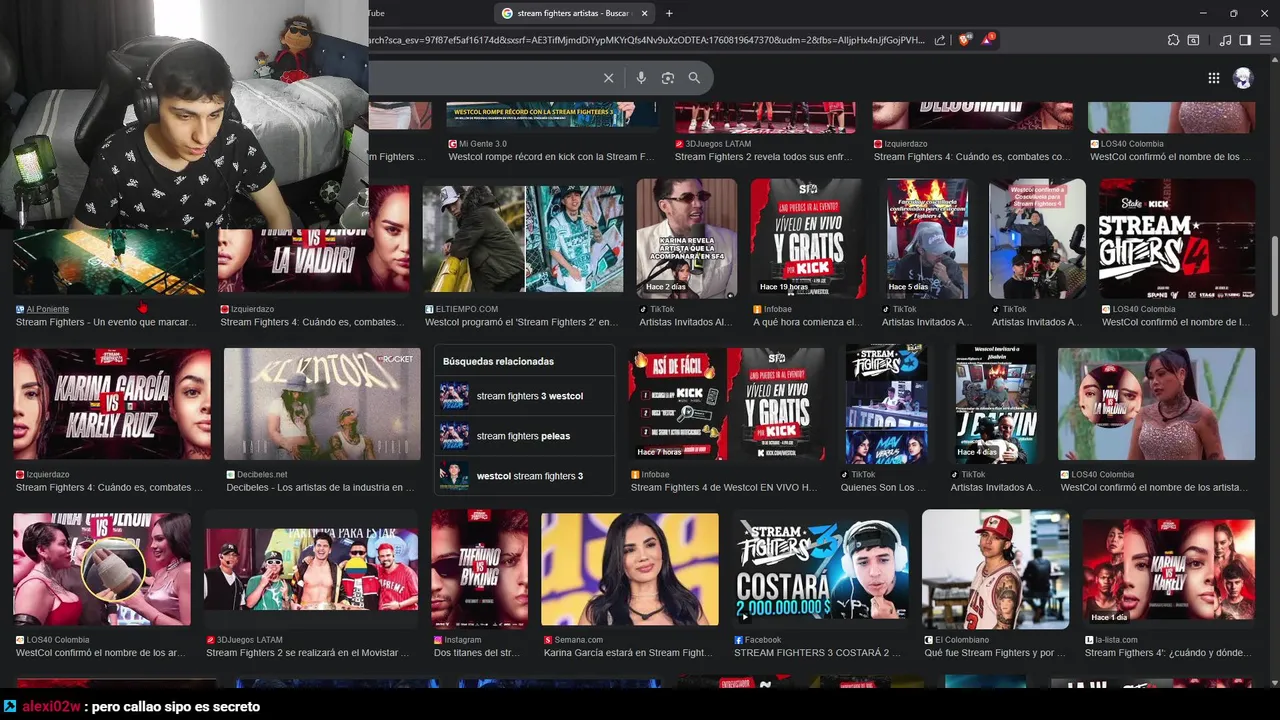Open 'Así de fácil' Infobae thumbnail
1280x720 pixels.
[x=726, y=403]
